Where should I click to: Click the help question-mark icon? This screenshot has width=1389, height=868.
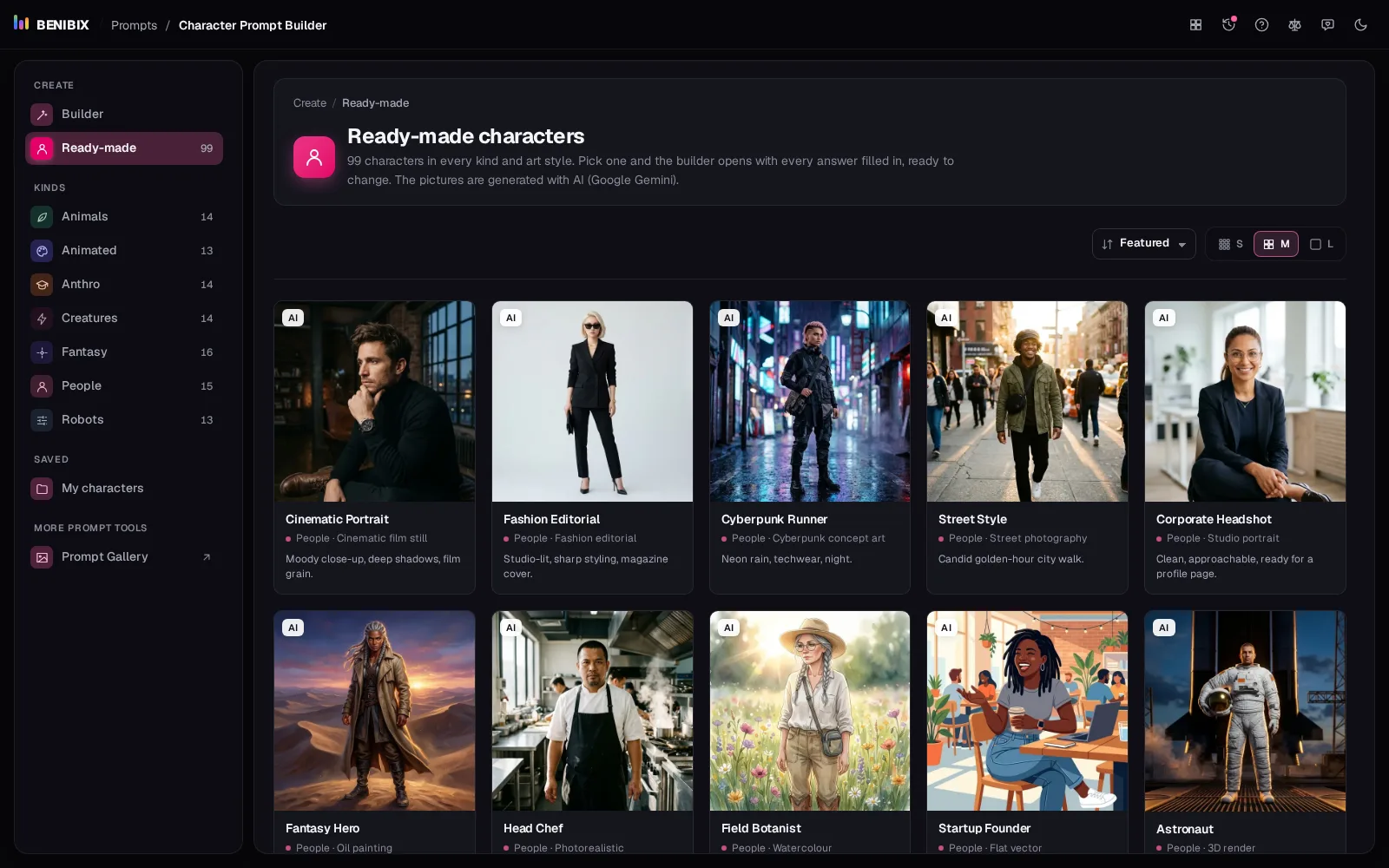pyautogui.click(x=1261, y=25)
